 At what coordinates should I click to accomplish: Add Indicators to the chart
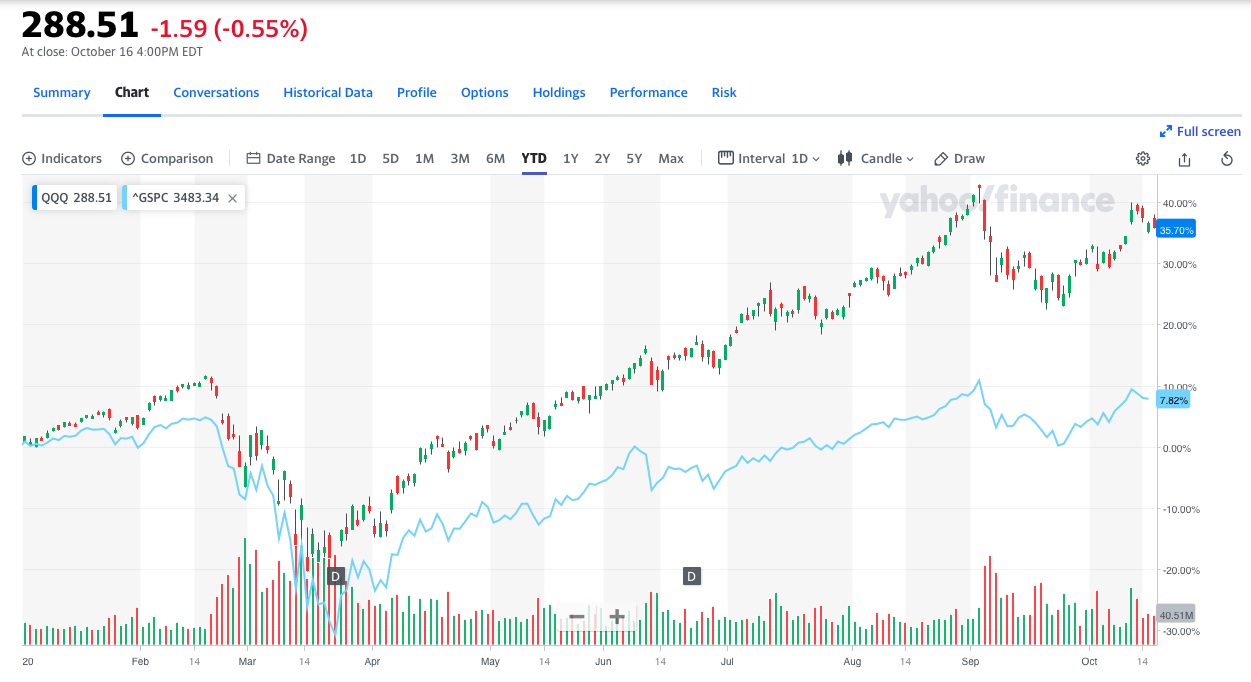tap(62, 159)
